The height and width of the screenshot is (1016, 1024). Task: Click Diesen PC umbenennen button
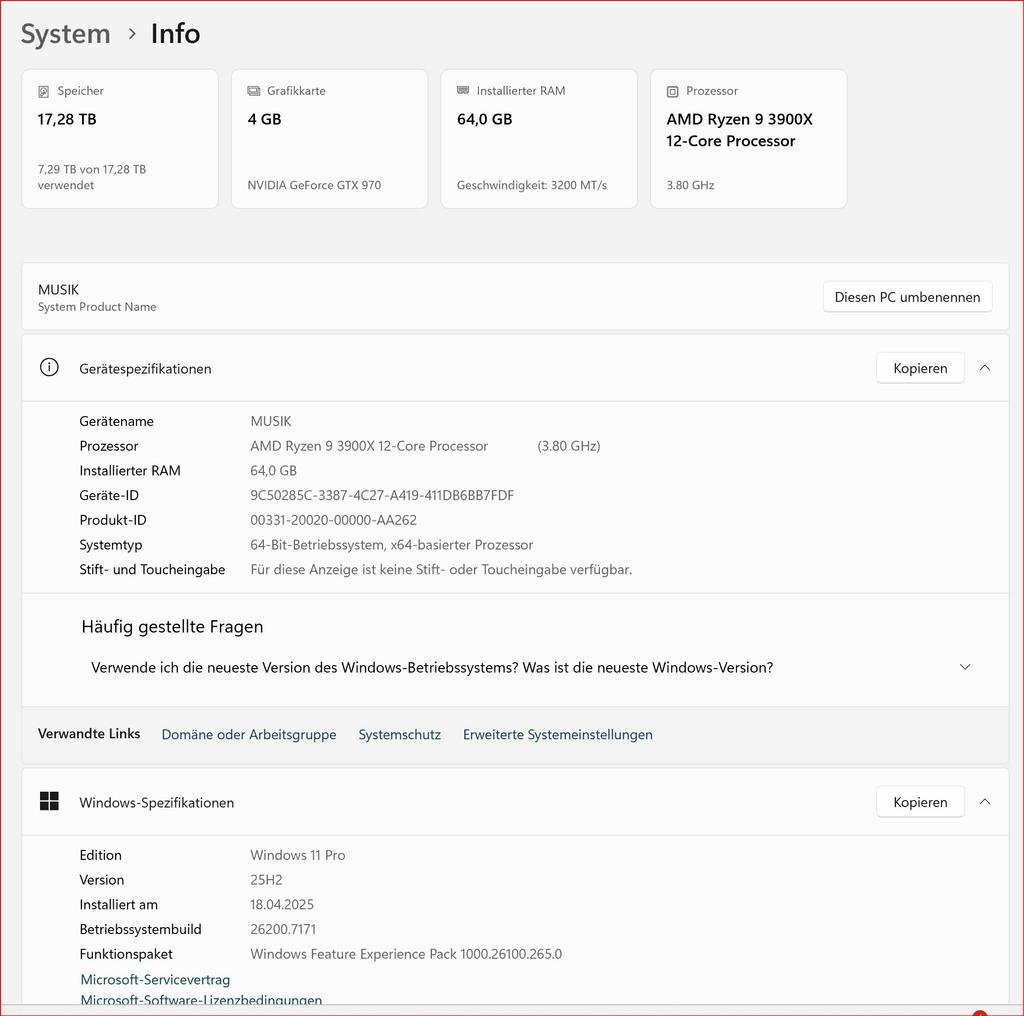coord(907,297)
